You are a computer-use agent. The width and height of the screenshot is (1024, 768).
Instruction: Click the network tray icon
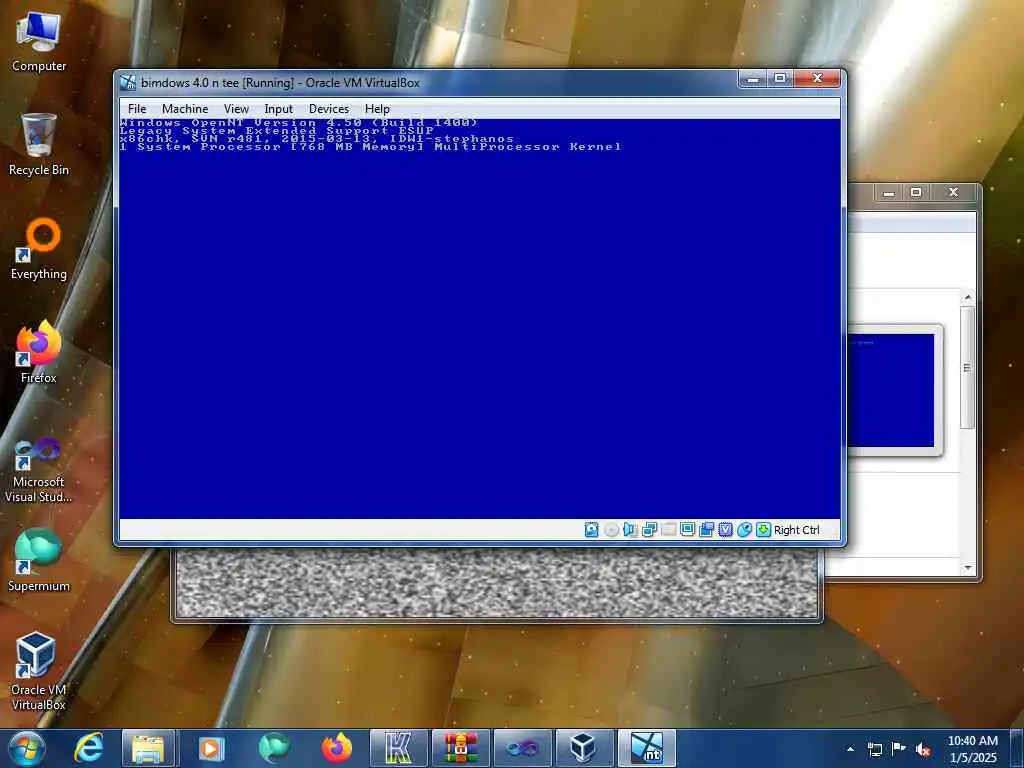pyautogui.click(x=874, y=749)
